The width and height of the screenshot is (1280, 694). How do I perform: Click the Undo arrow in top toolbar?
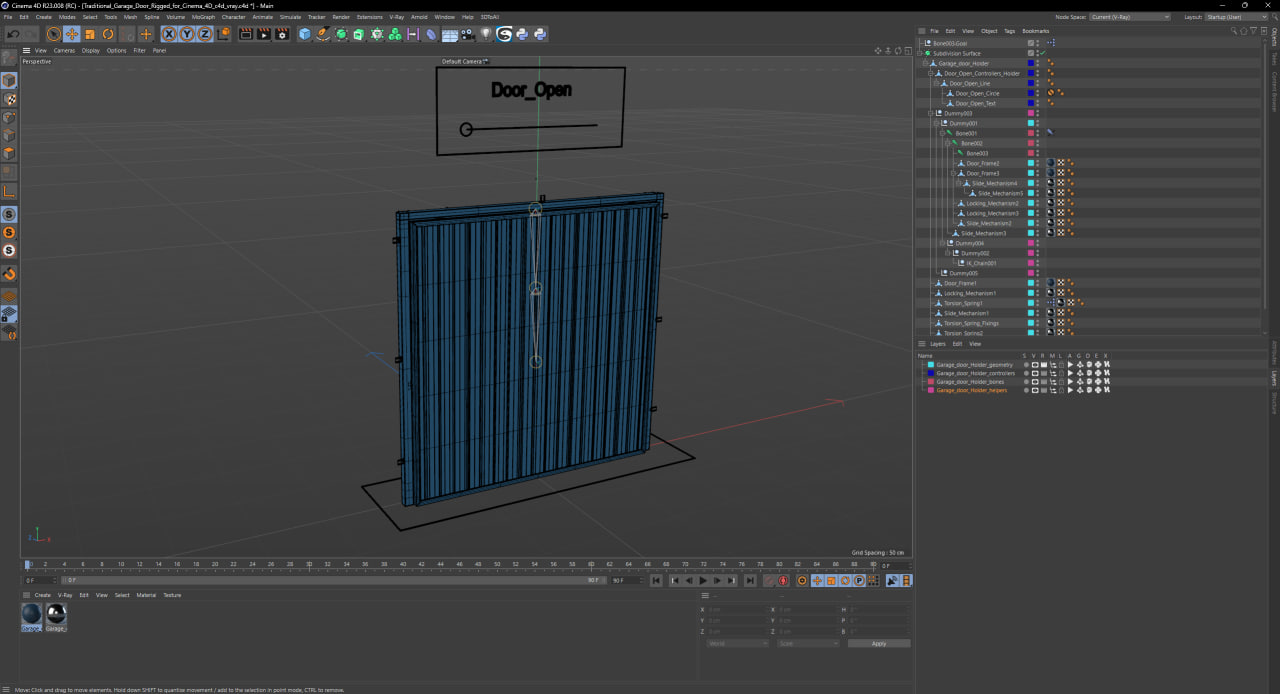13,34
